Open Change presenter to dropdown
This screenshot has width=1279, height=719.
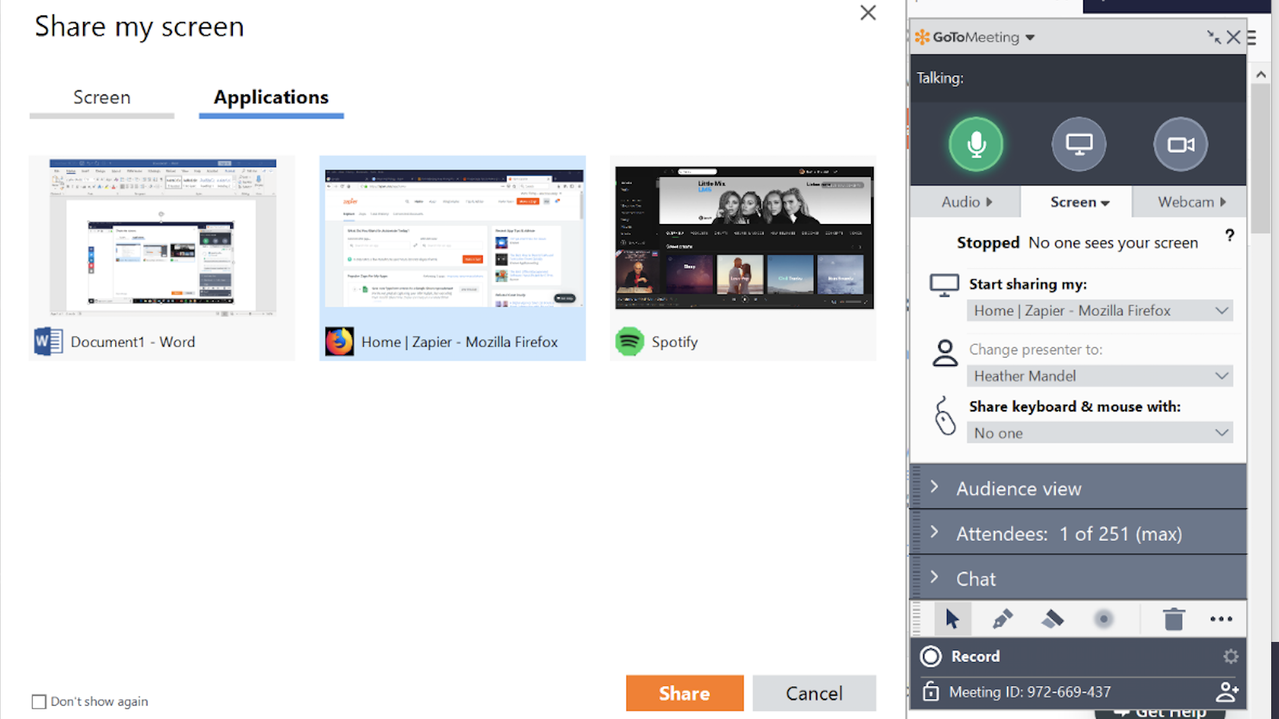coord(1099,376)
